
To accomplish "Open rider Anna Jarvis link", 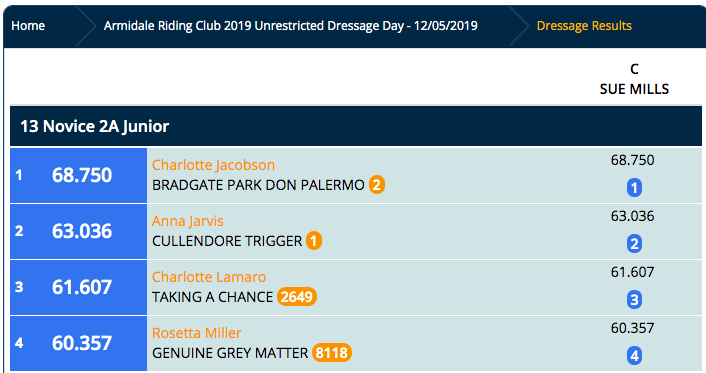I will 187,221.
